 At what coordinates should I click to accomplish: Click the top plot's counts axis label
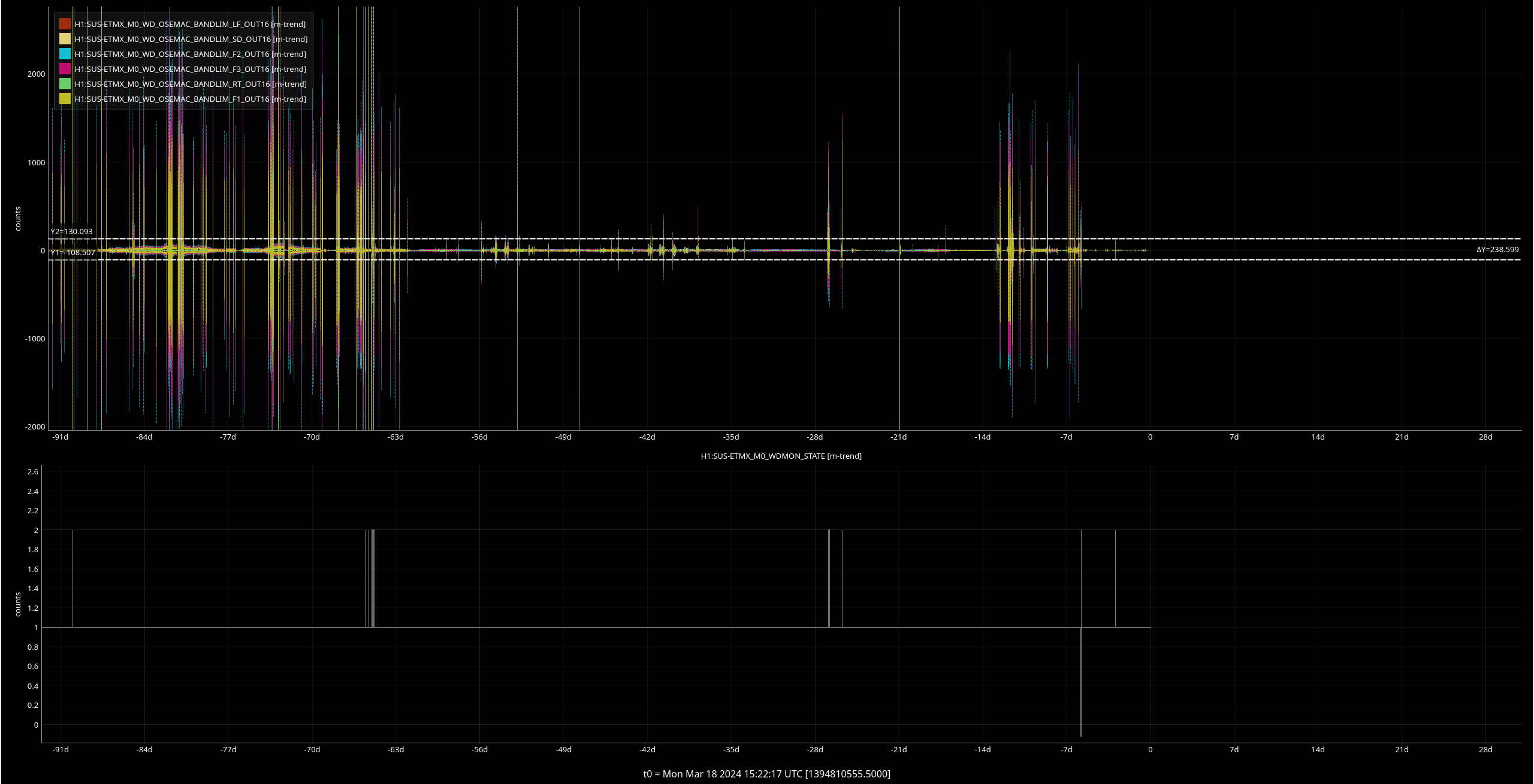coord(18,219)
